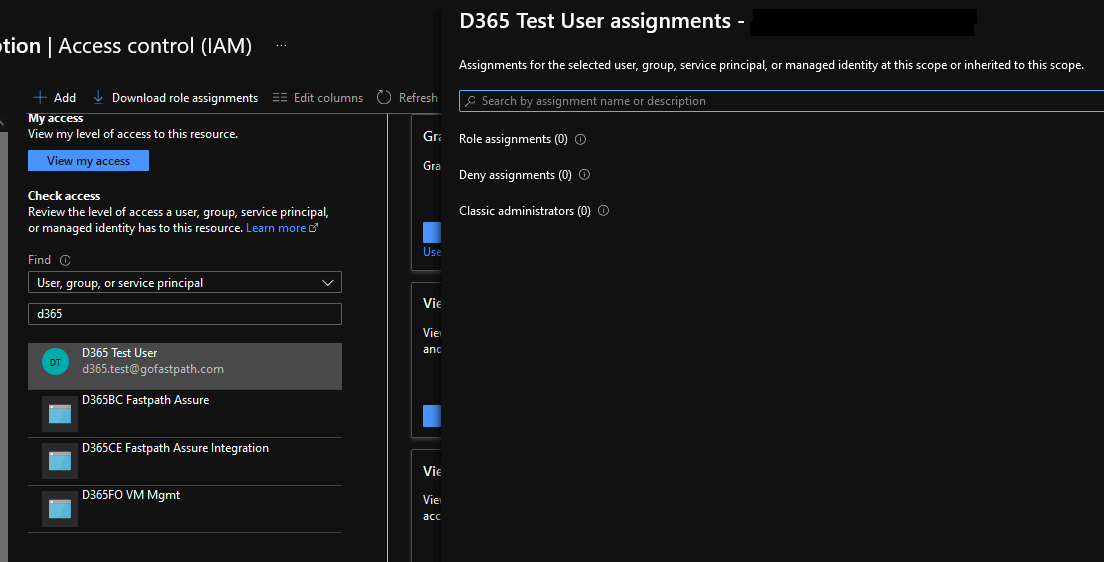Viewport: 1104px width, 562px height.
Task: Open Edit columns in the toolbar
Action: pyautogui.click(x=318, y=98)
